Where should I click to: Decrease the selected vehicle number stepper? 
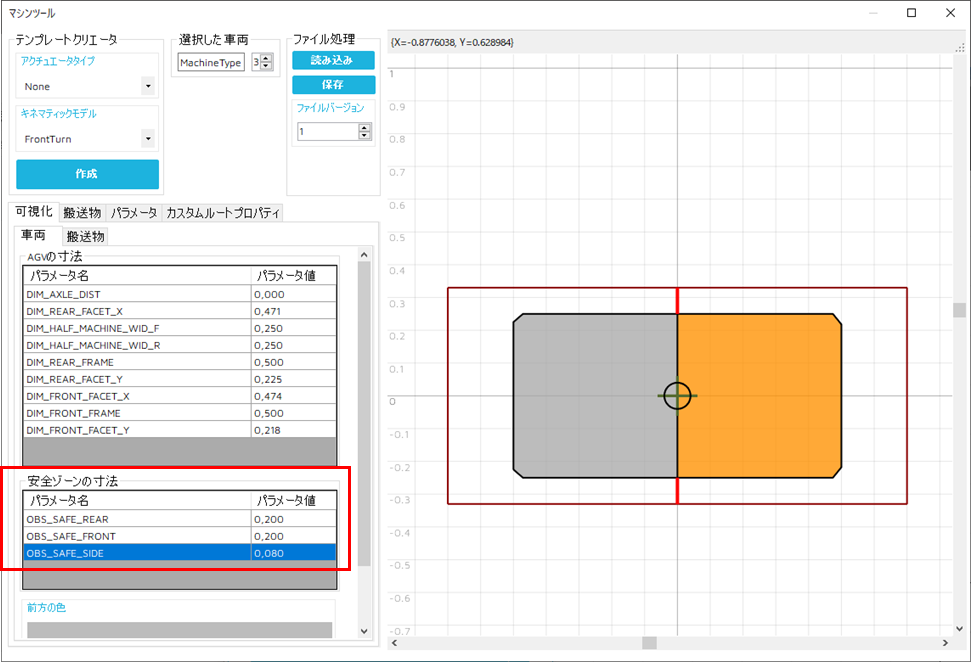click(x=266, y=67)
